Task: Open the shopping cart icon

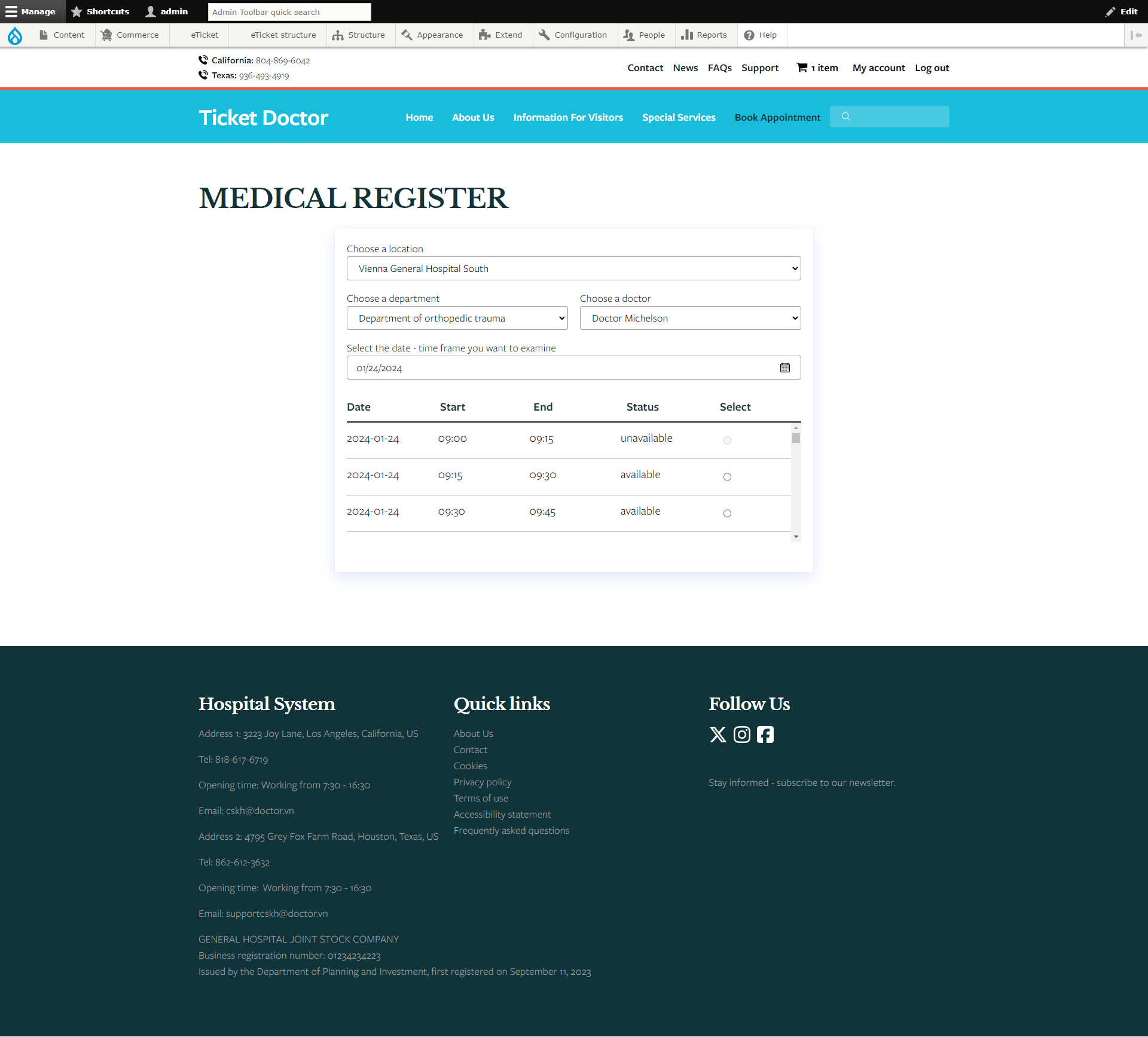Action: coord(802,68)
